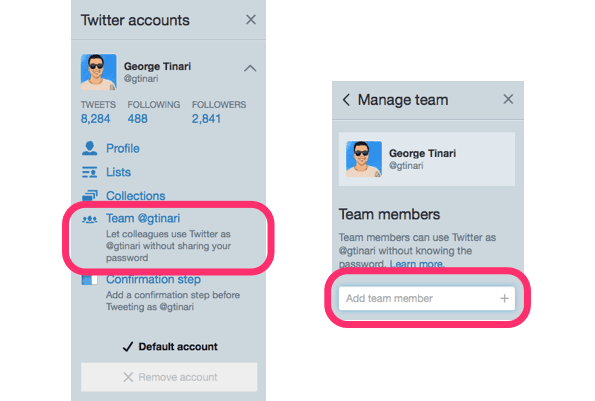Click the Lists icon
This screenshot has width=595, height=401.
pyautogui.click(x=90, y=172)
